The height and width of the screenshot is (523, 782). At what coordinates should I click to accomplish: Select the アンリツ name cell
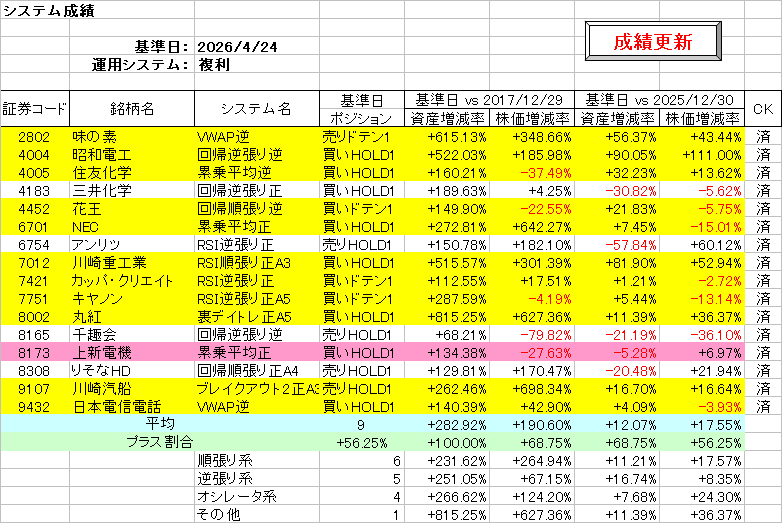[x=132, y=244]
